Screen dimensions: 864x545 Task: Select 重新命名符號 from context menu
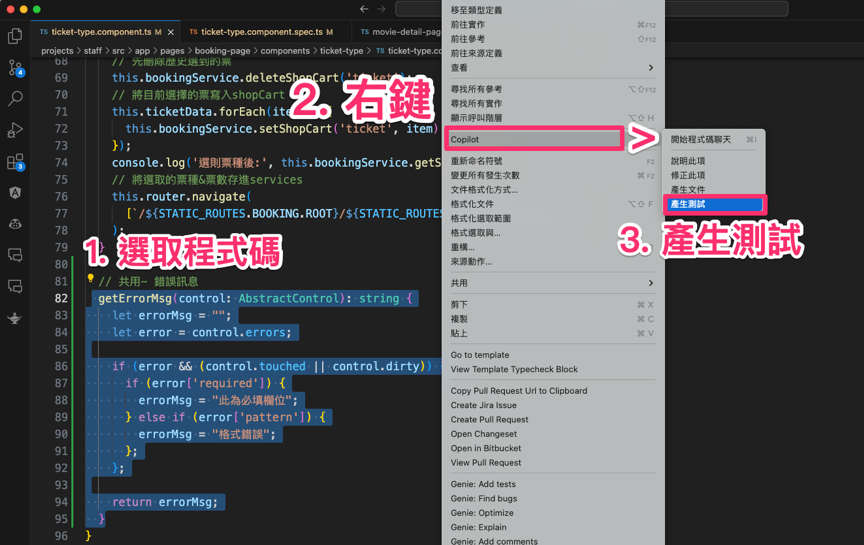pyautogui.click(x=553, y=161)
